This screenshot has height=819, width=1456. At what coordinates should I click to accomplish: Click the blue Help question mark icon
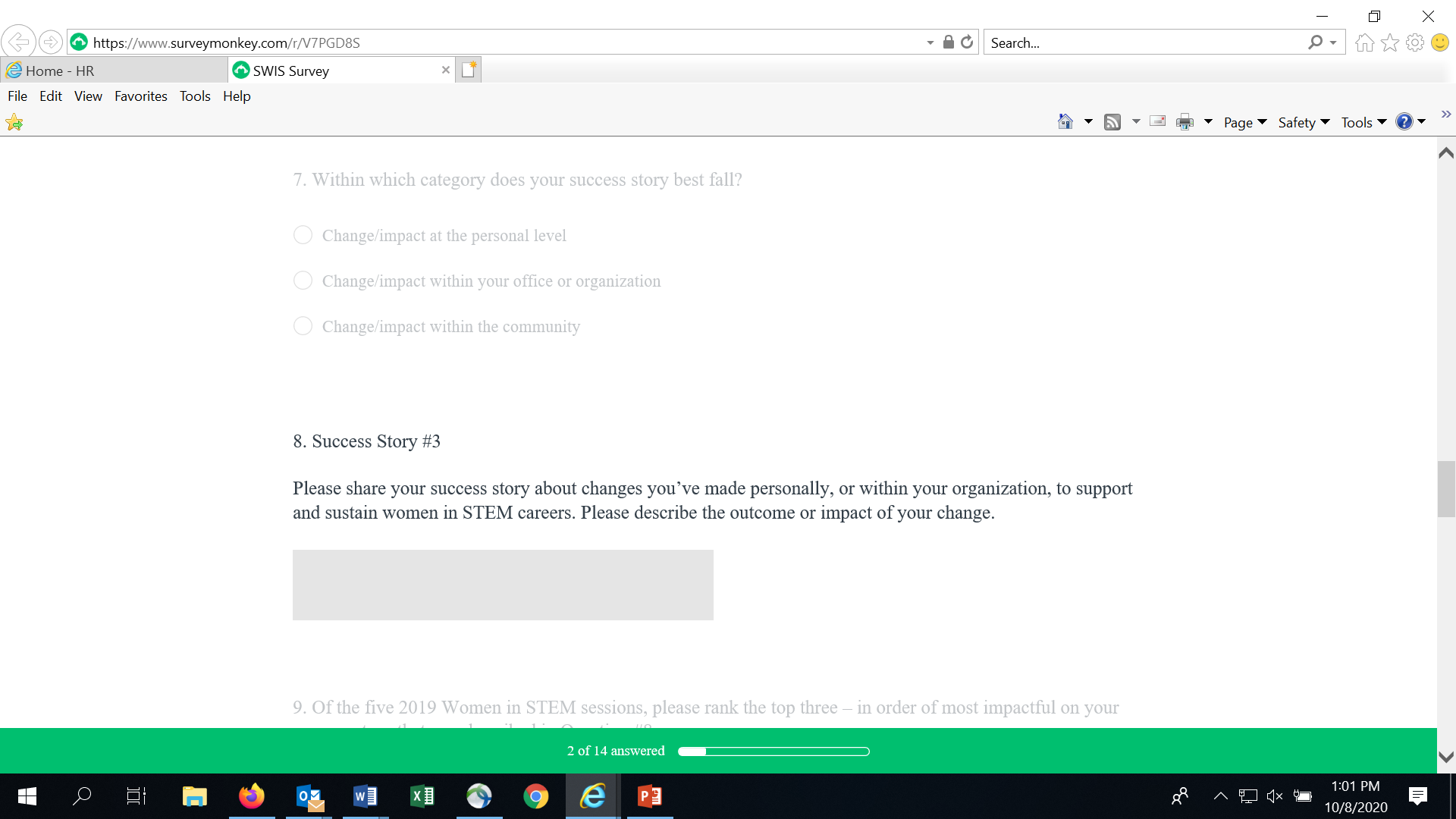click(x=1404, y=122)
